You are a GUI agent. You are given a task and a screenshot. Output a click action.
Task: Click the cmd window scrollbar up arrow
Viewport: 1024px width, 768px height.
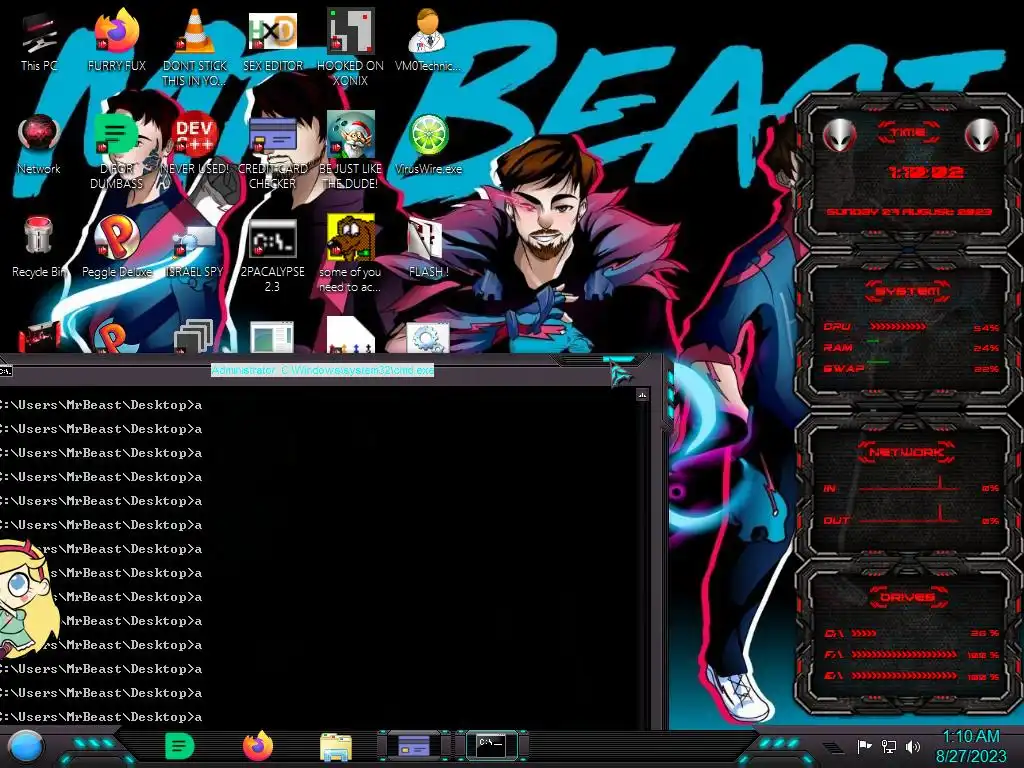[642, 394]
